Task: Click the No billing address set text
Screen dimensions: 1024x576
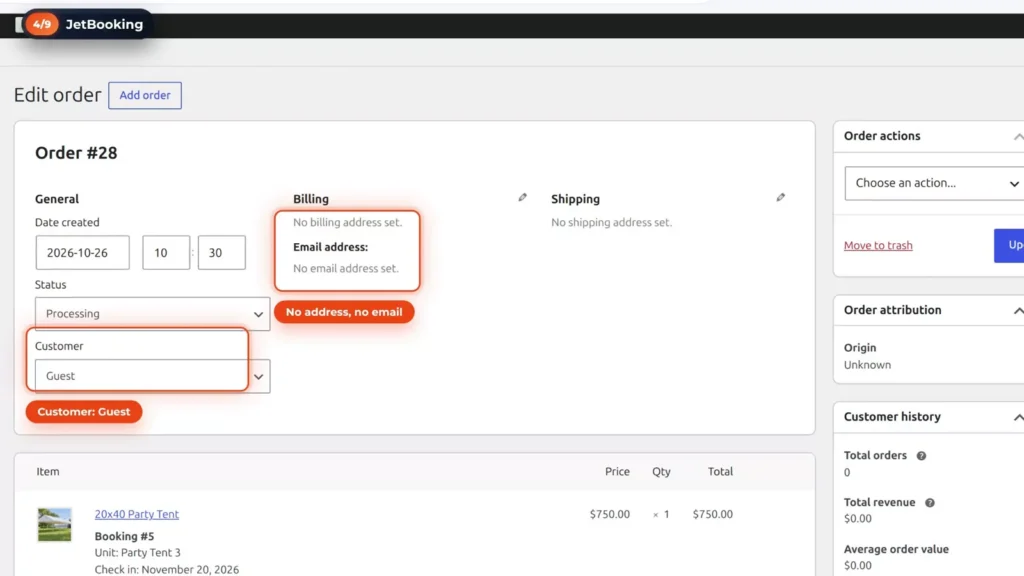Action: (347, 222)
